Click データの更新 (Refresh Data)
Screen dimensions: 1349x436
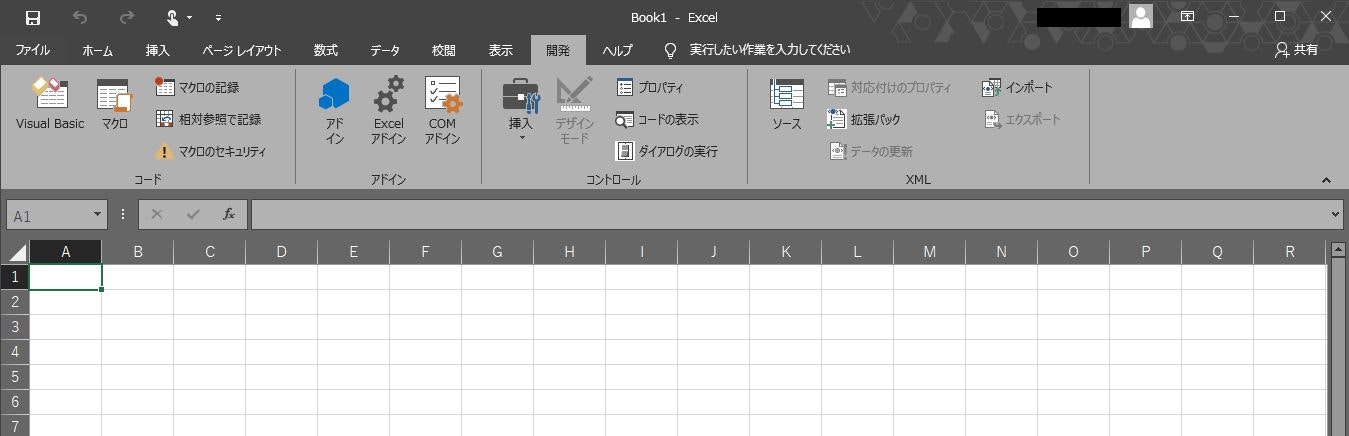coord(870,151)
